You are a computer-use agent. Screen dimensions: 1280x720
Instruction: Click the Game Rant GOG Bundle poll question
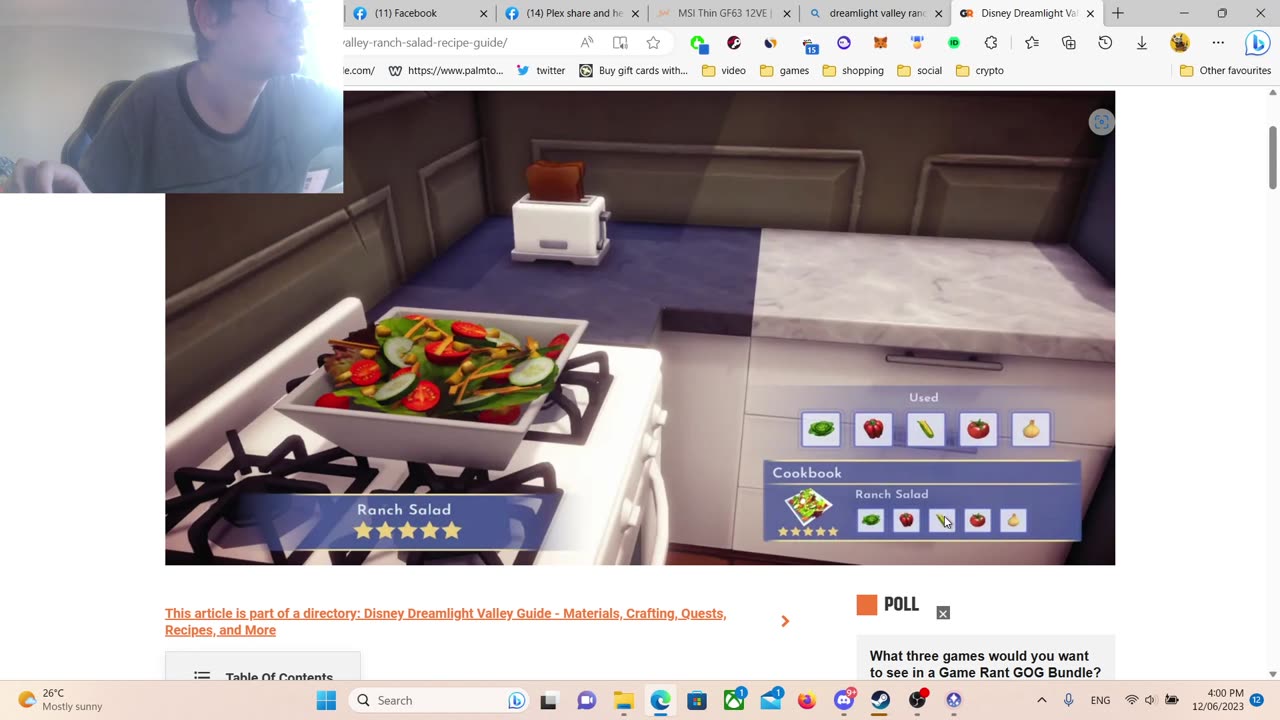tap(985, 664)
